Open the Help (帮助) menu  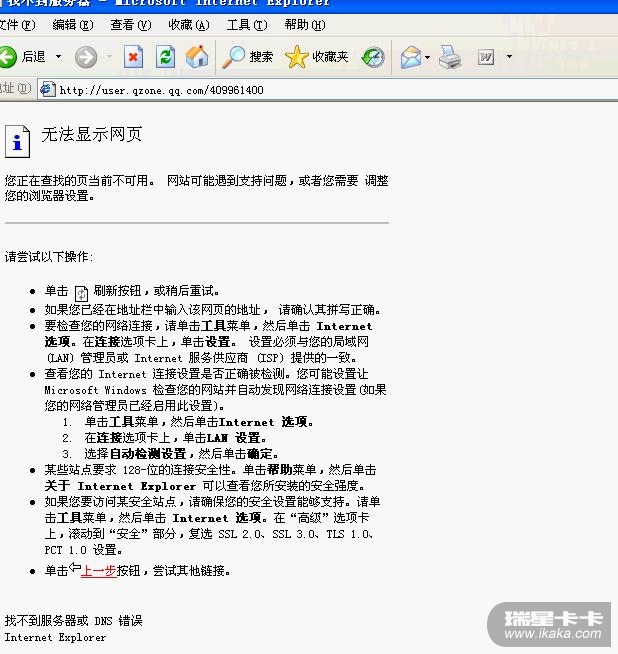pos(305,25)
